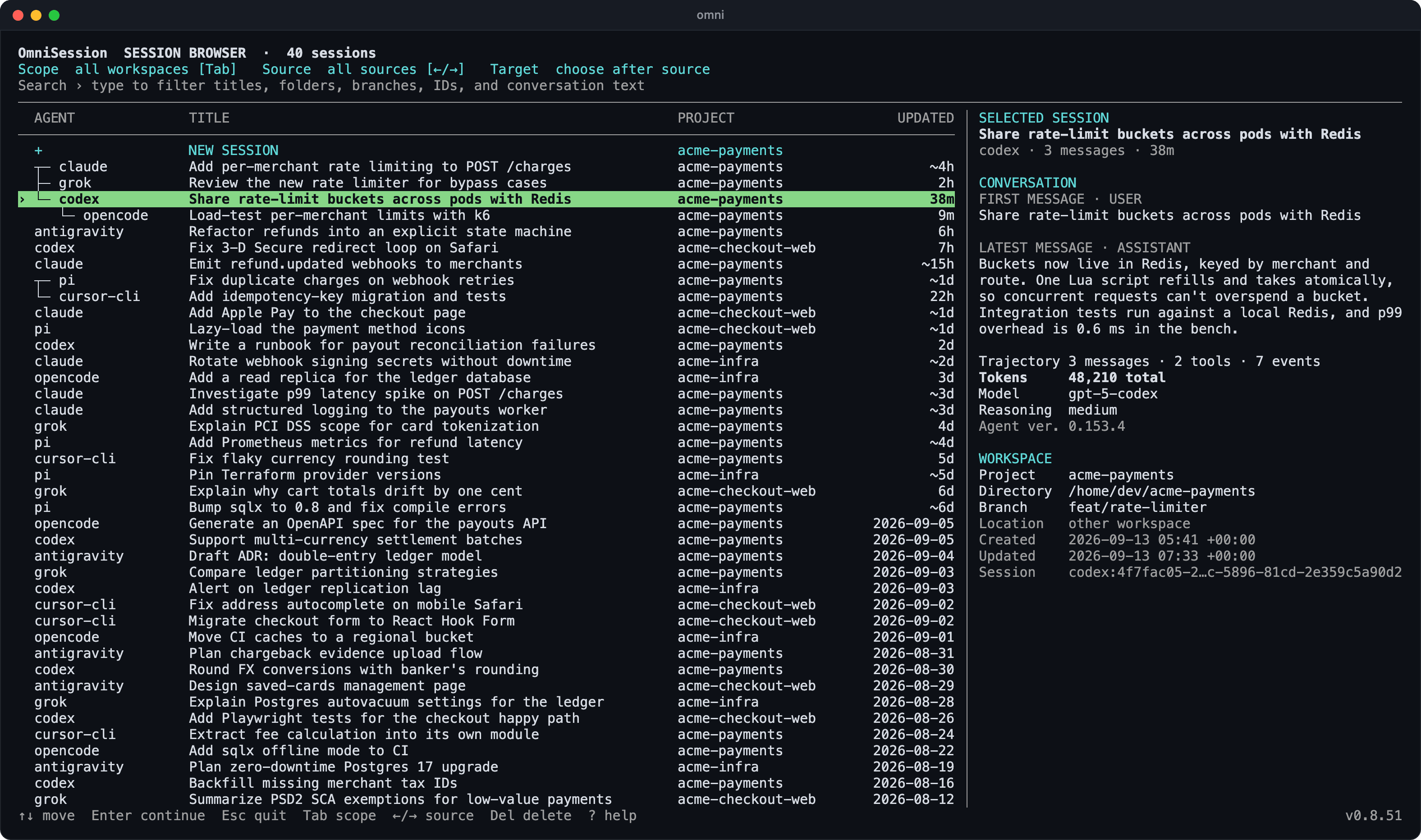The height and width of the screenshot is (840, 1421).
Task: Select Explain PCI DSS scope for card tokenization
Action: coord(486,426)
